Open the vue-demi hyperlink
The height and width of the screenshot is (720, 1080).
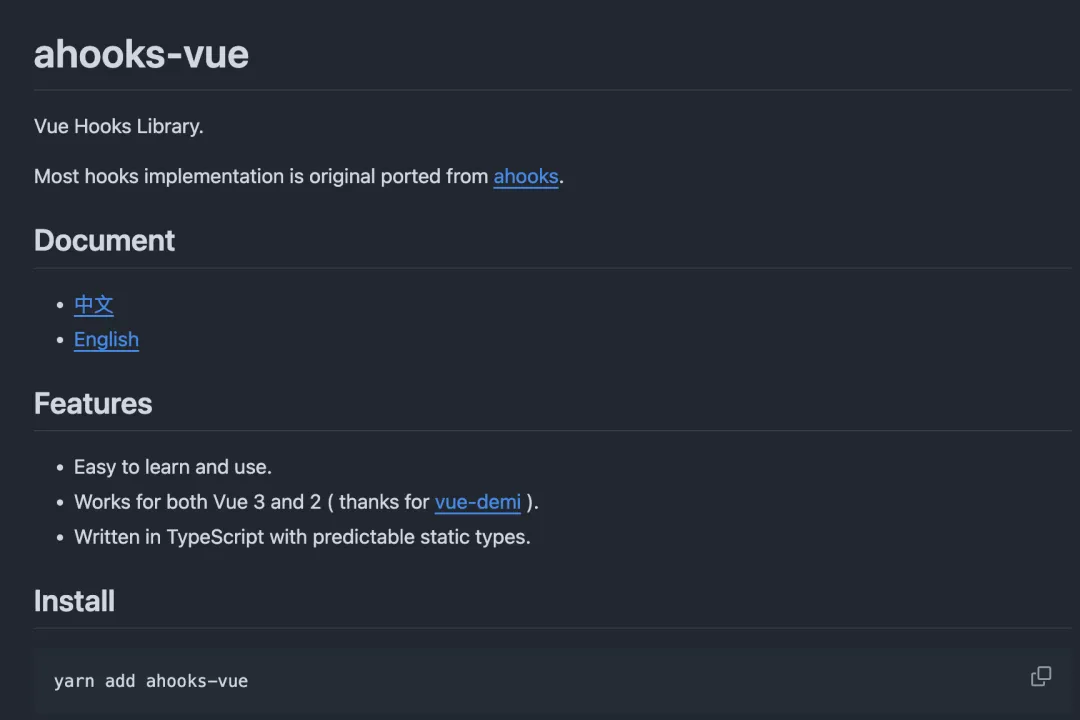click(478, 502)
